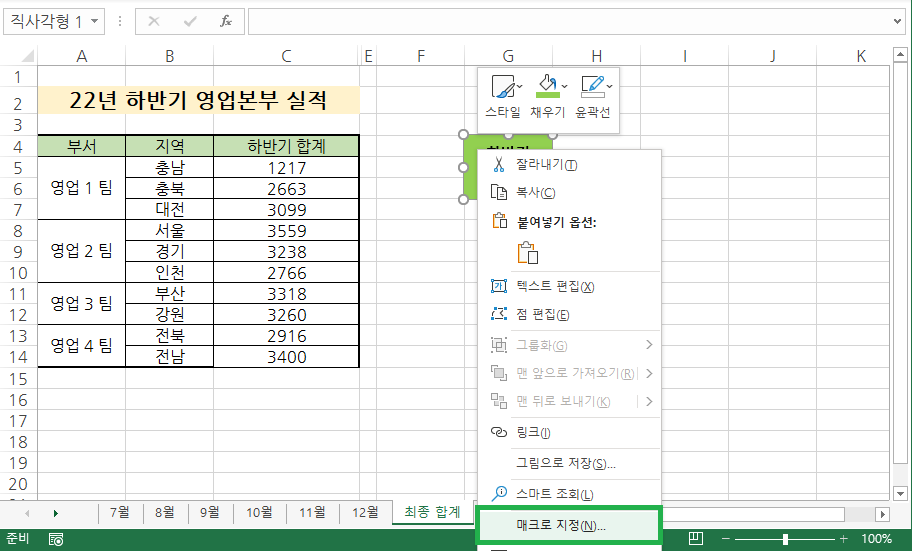Click the top-left shape resize handle

(x=464, y=134)
